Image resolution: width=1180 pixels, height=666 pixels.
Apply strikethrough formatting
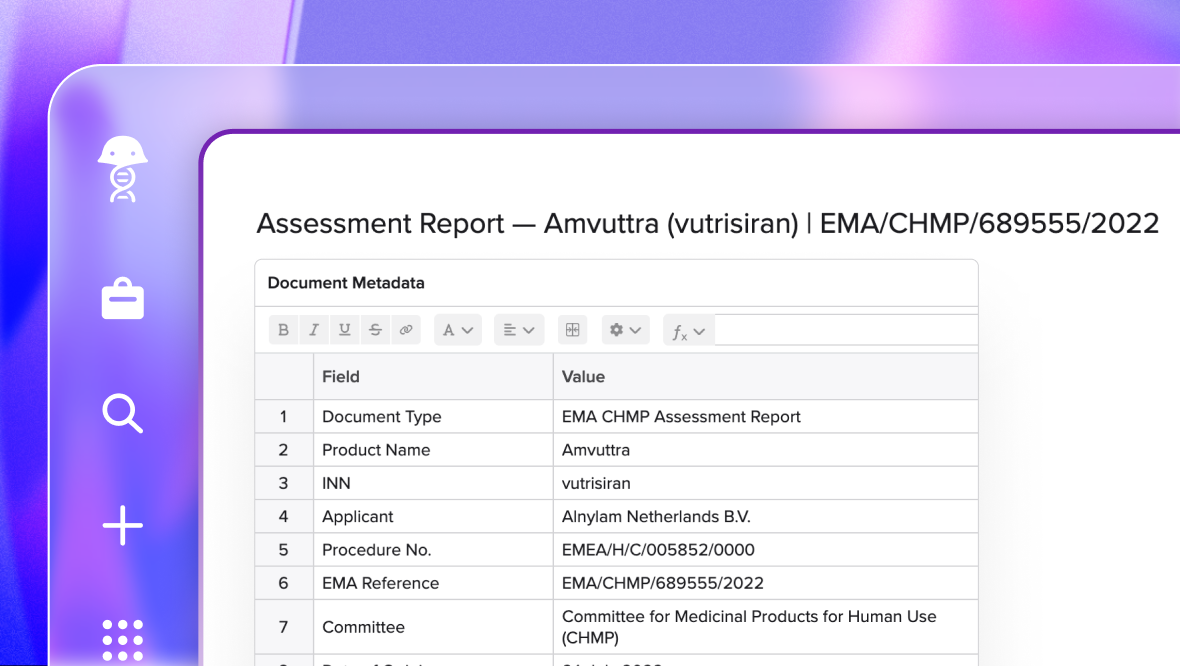(x=375, y=329)
